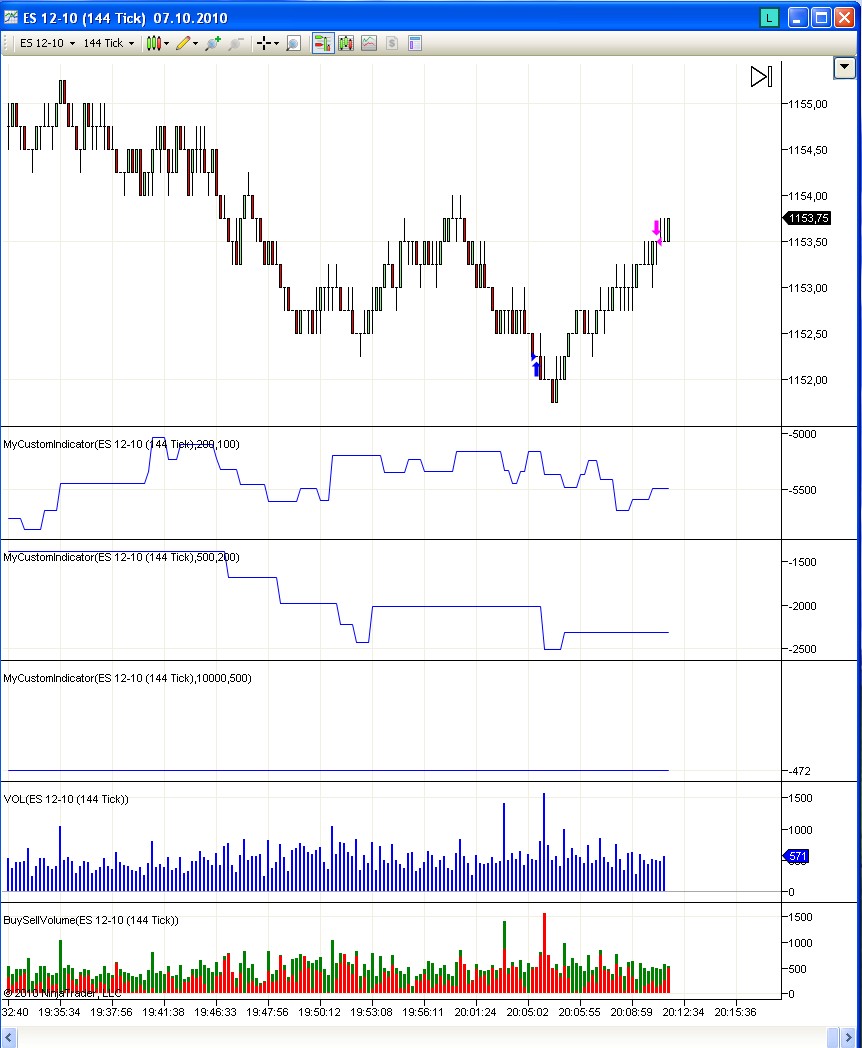The image size is (862, 1048).
Task: Select the pencil drawing tools icon
Action: 184,43
